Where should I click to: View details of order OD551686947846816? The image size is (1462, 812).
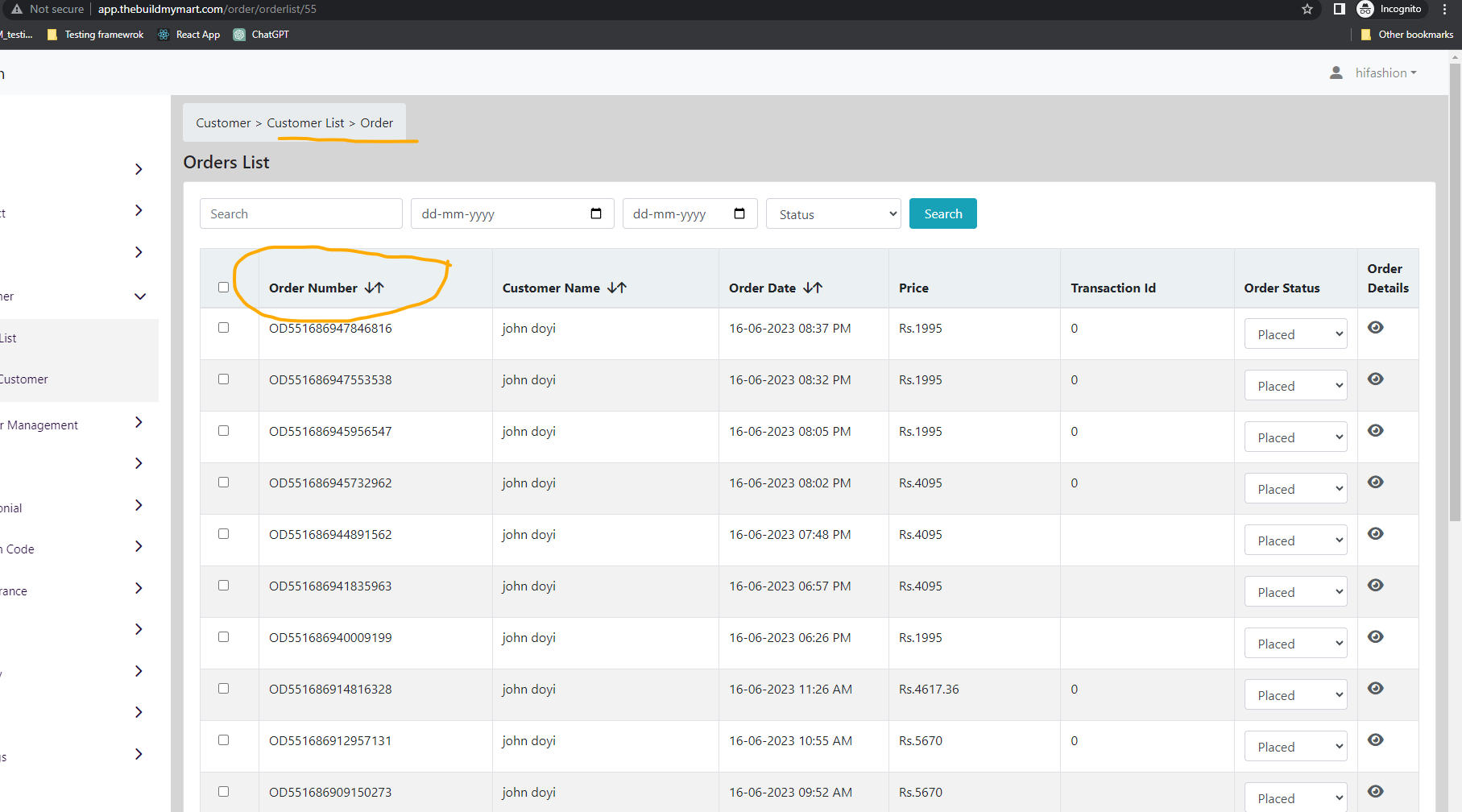click(x=1376, y=327)
